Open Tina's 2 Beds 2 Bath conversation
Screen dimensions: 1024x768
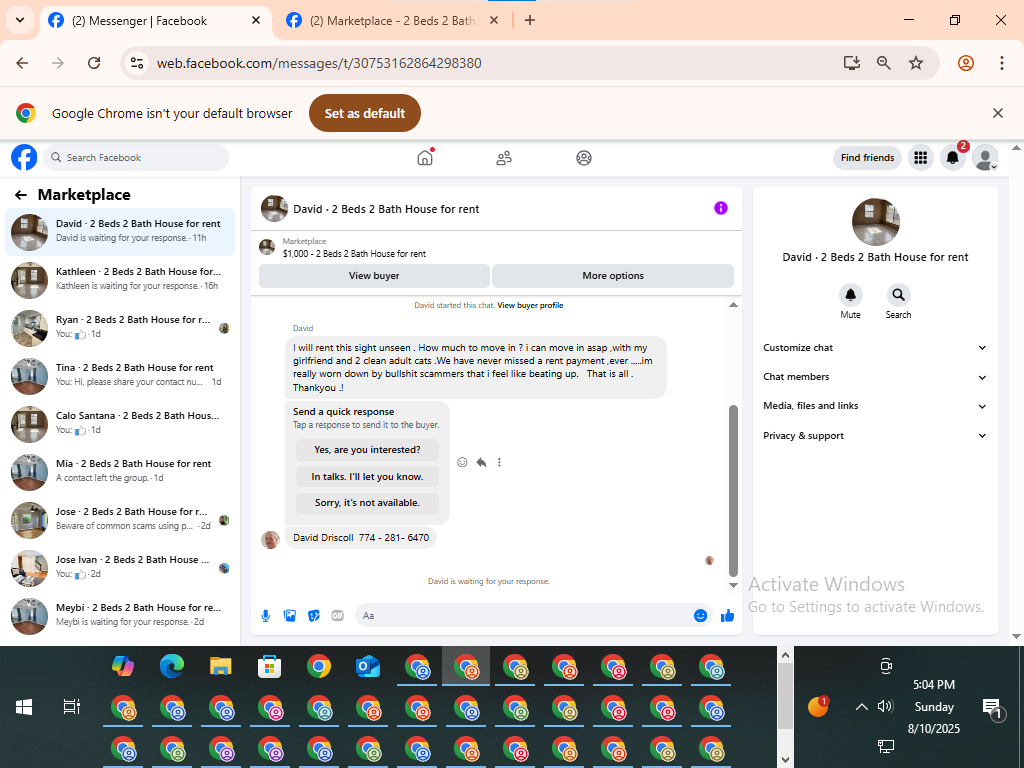(x=120, y=376)
